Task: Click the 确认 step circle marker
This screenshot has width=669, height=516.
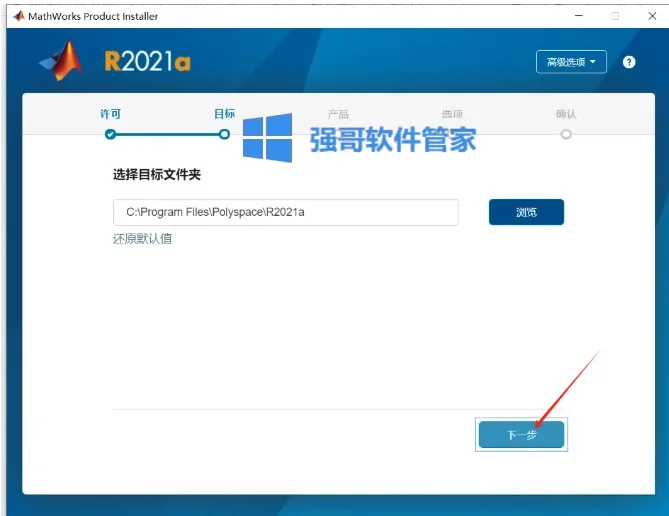Action: pos(566,134)
